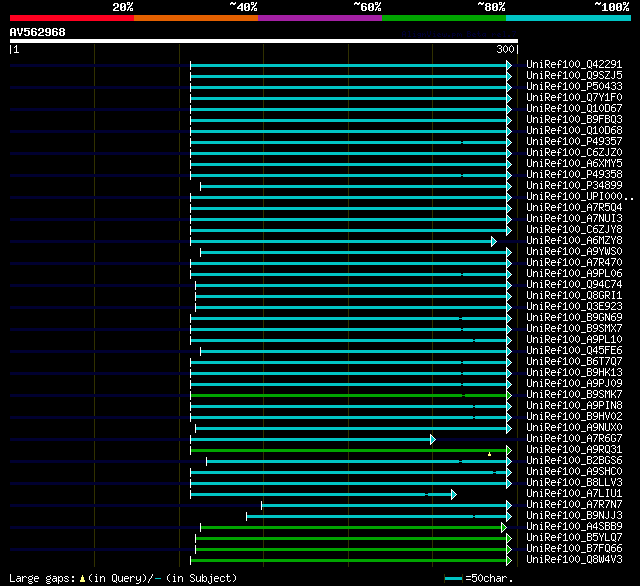
Task: Select the UniRef100_B8LLV3 label
Action: (x=574, y=483)
